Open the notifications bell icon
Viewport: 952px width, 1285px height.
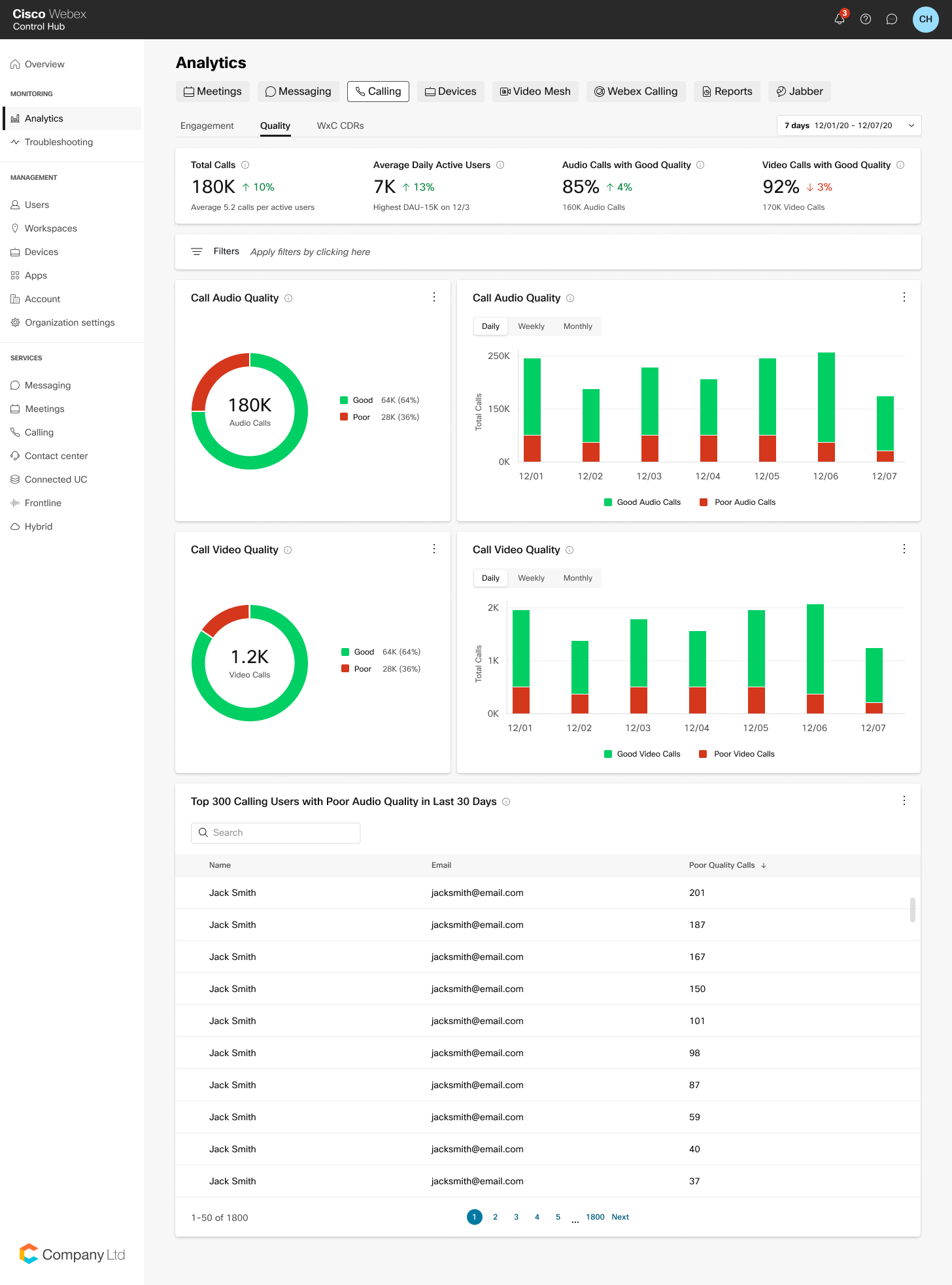(840, 20)
